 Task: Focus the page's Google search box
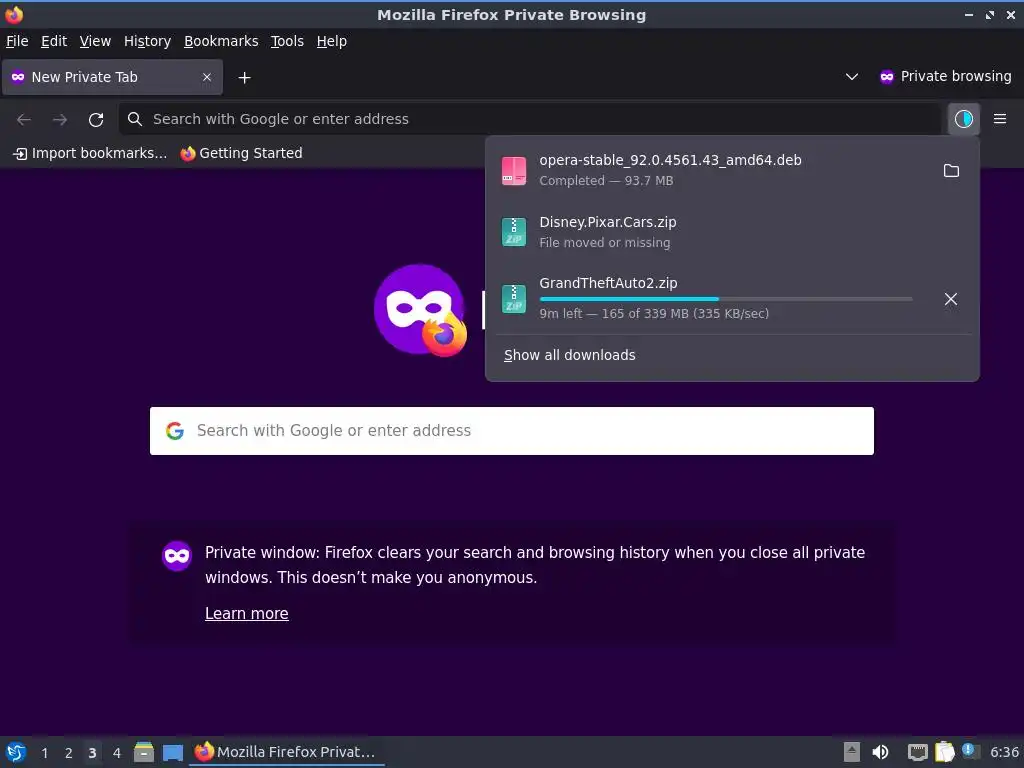pyautogui.click(x=512, y=431)
